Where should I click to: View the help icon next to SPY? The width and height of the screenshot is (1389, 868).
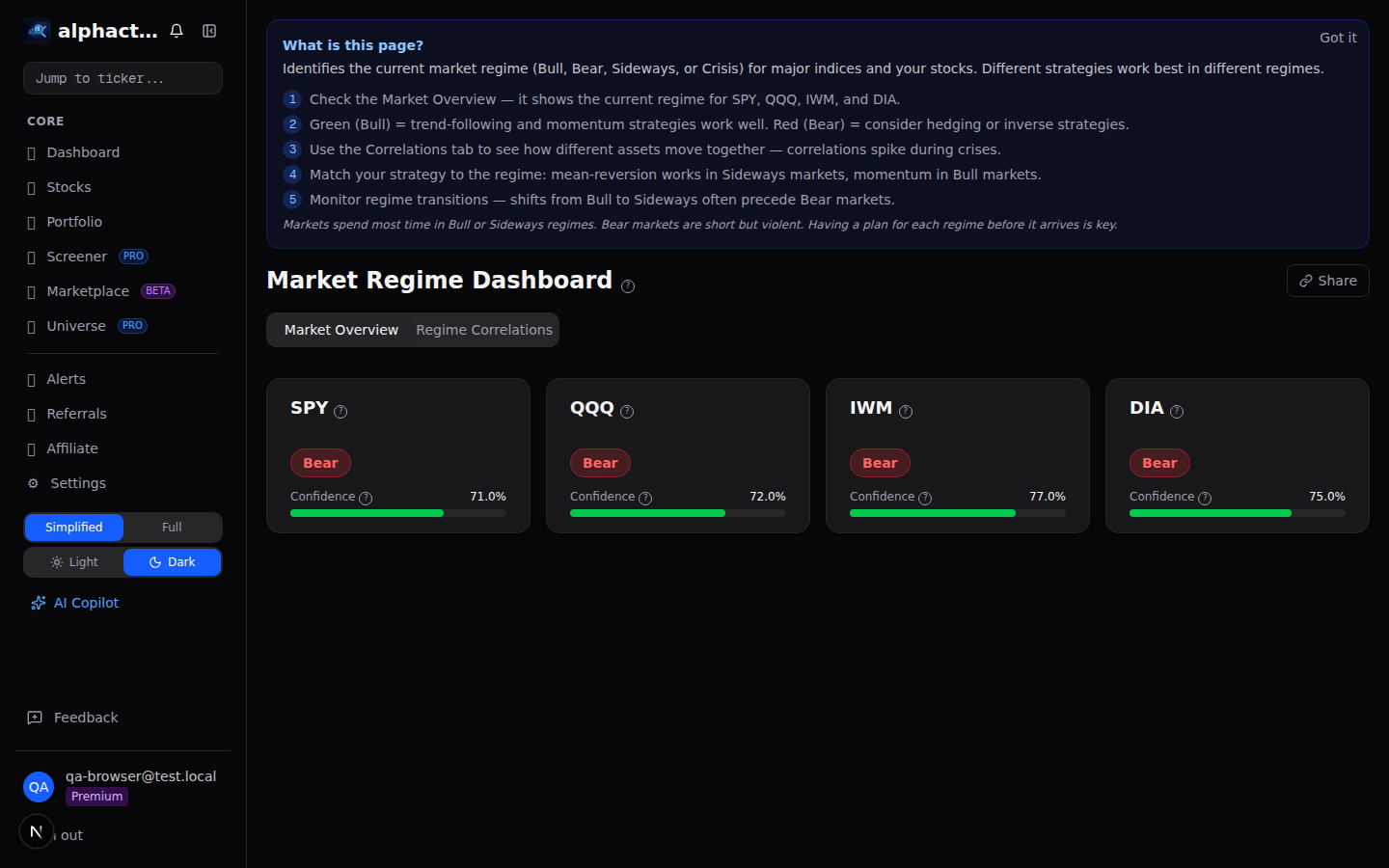coord(342,410)
